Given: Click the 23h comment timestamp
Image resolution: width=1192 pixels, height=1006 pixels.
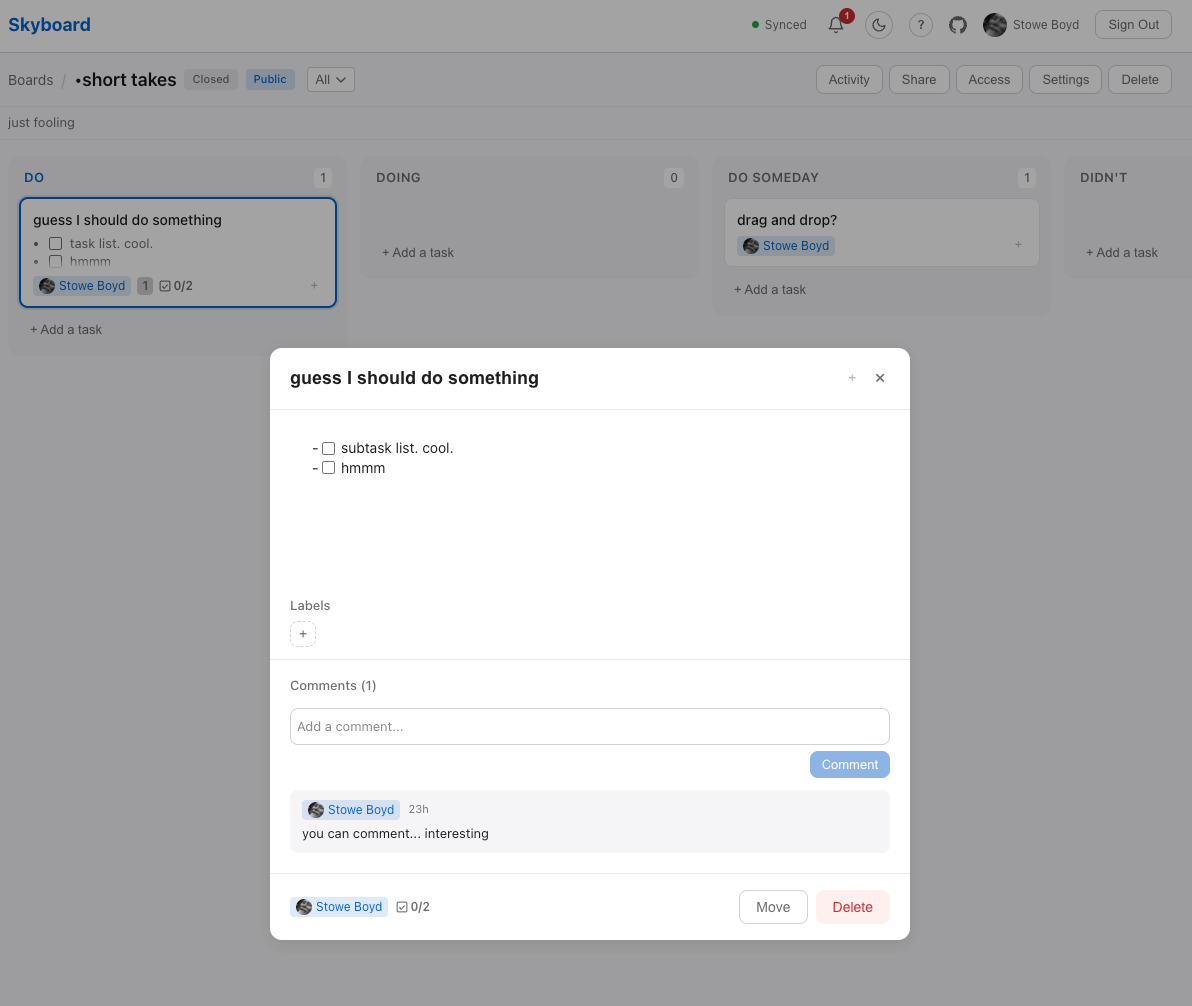Looking at the screenshot, I should (419, 810).
